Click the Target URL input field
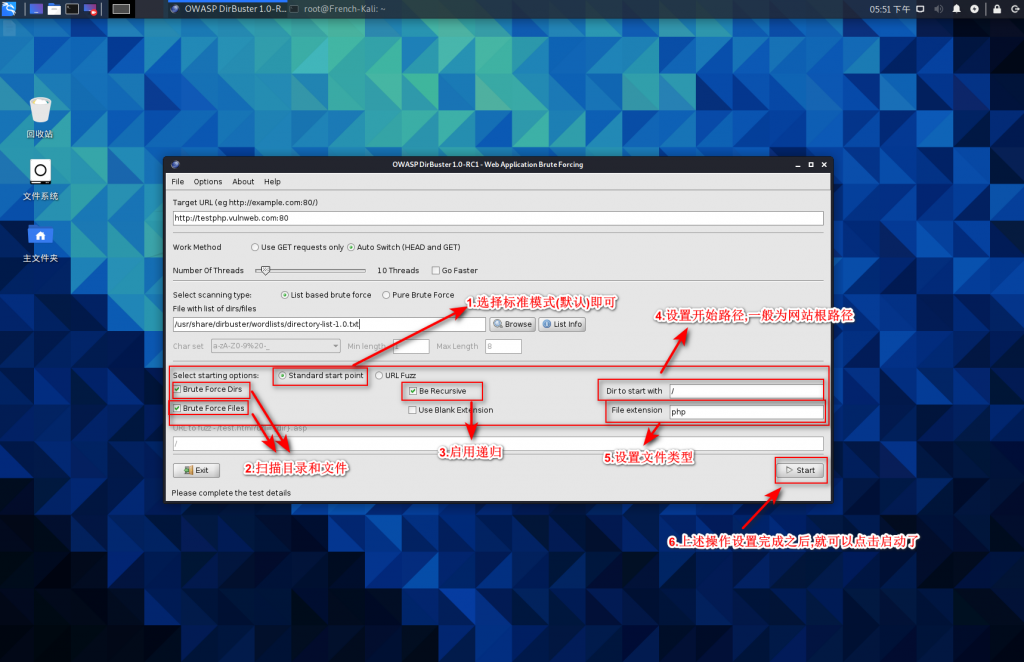 (498, 218)
